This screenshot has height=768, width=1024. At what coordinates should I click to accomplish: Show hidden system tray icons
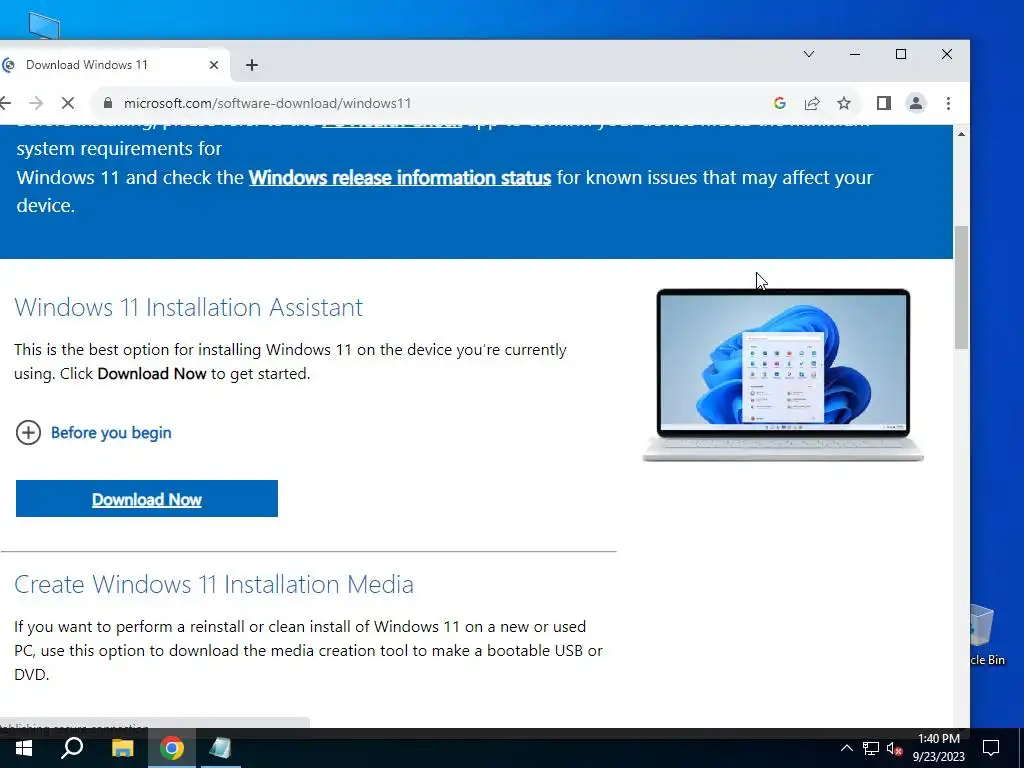coord(846,748)
